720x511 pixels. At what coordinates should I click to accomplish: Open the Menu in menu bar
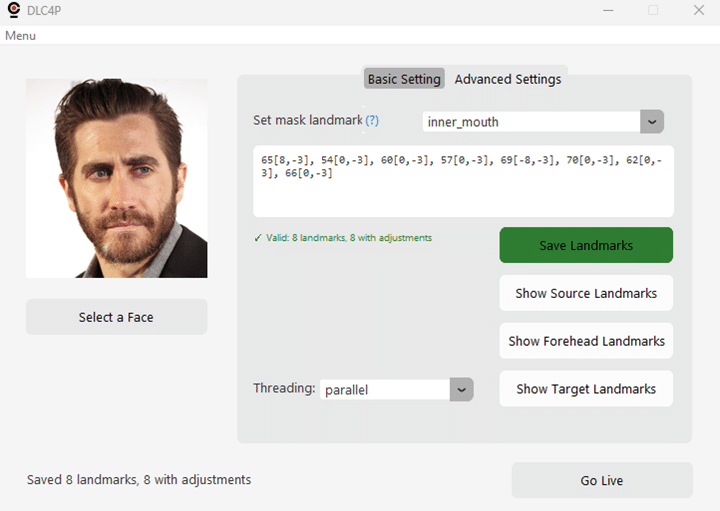coord(20,36)
